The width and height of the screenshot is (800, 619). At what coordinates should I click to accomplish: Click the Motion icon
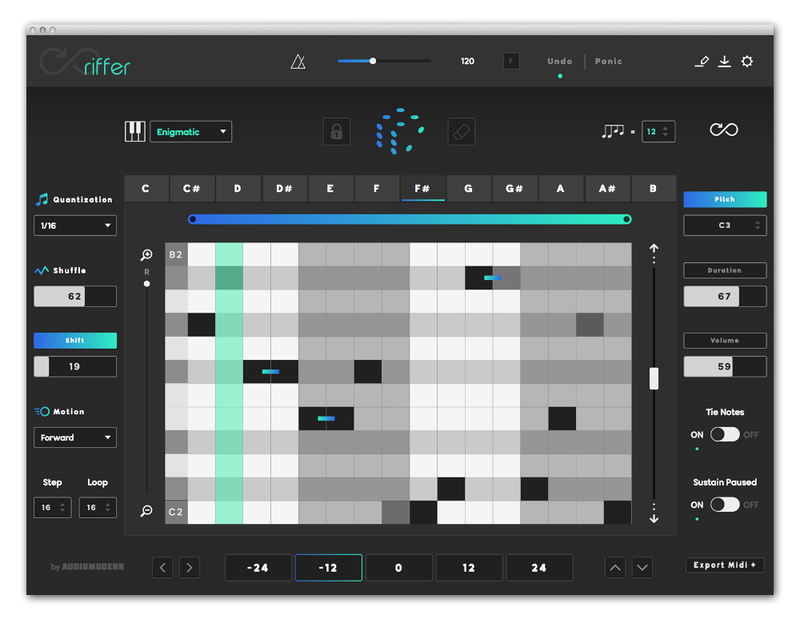(42, 411)
